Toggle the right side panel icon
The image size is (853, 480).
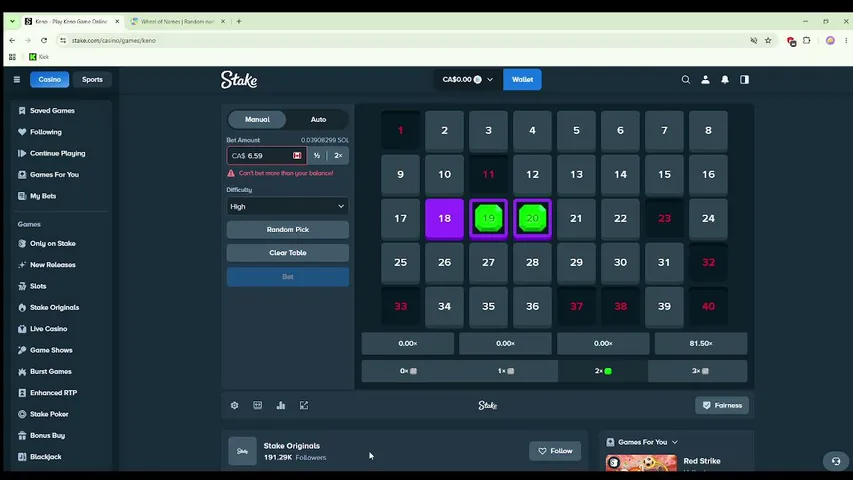(x=744, y=79)
